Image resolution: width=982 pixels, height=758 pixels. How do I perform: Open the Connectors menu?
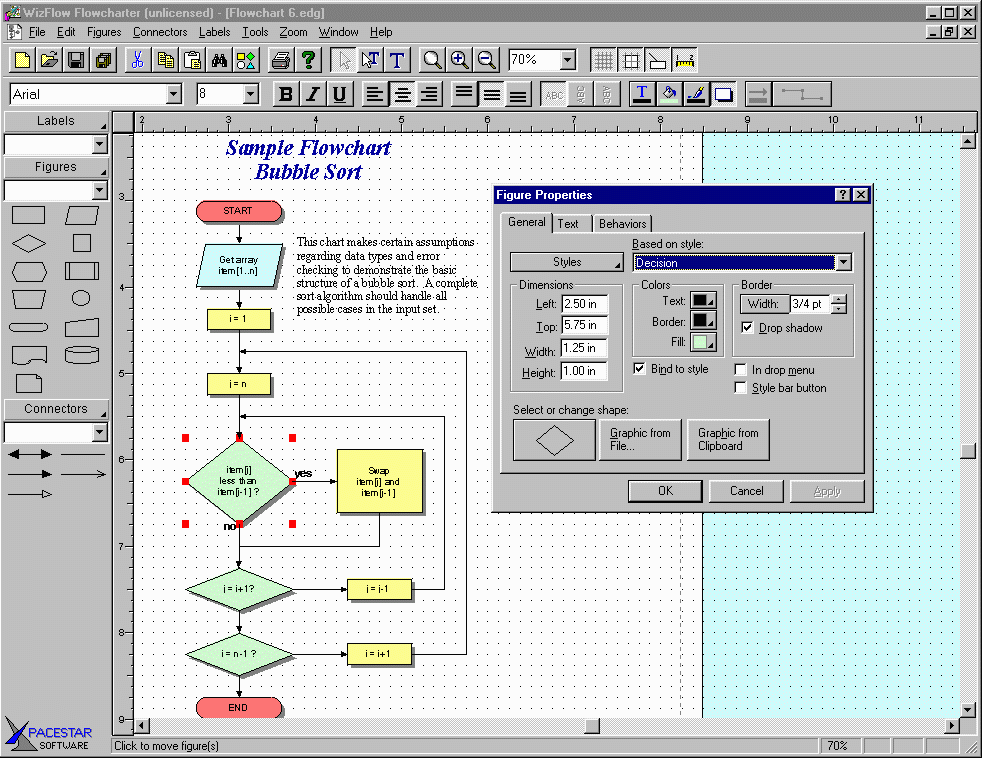coord(160,32)
